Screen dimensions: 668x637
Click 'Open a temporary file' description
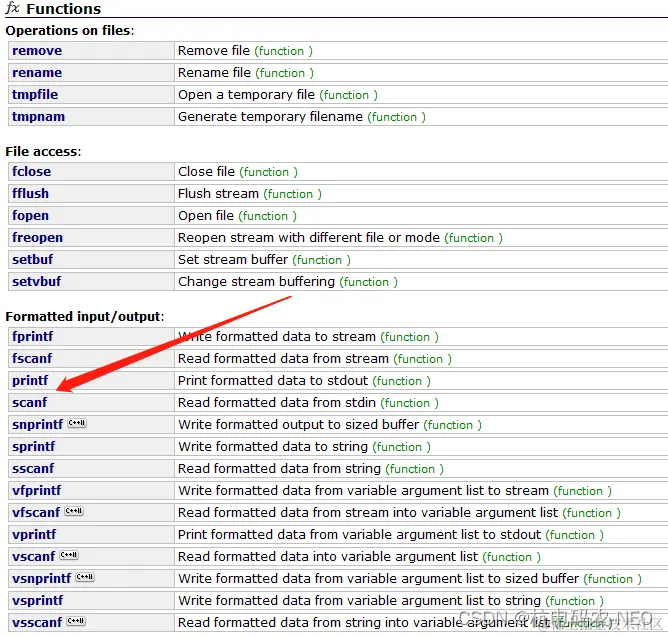pos(246,95)
